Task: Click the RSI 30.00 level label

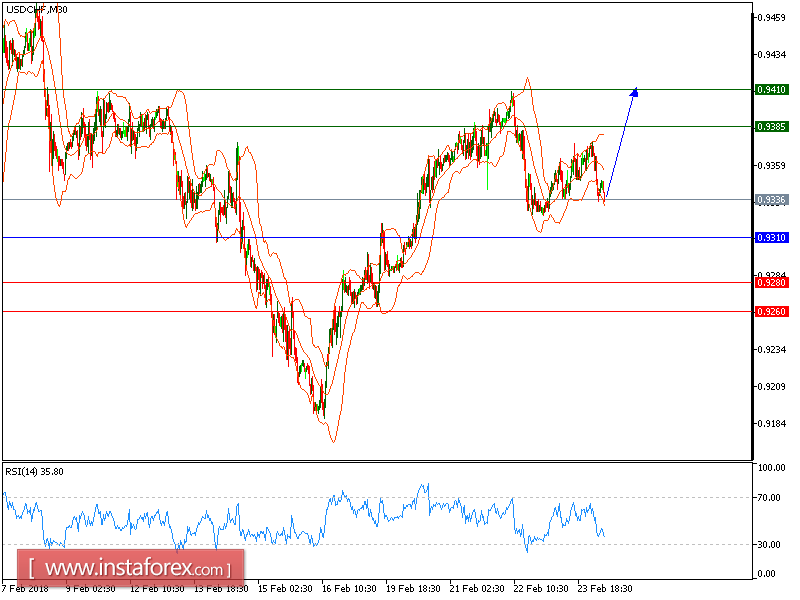Action: (x=769, y=545)
